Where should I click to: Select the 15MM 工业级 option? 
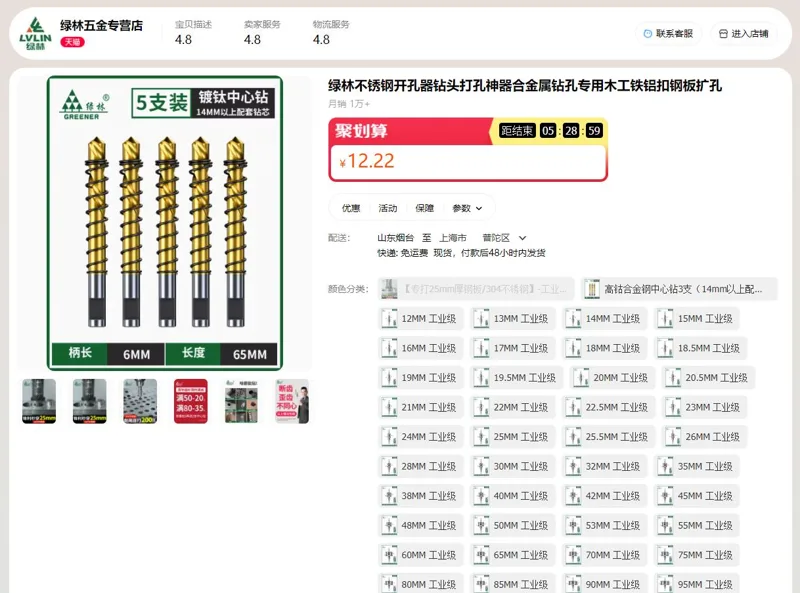(x=696, y=318)
